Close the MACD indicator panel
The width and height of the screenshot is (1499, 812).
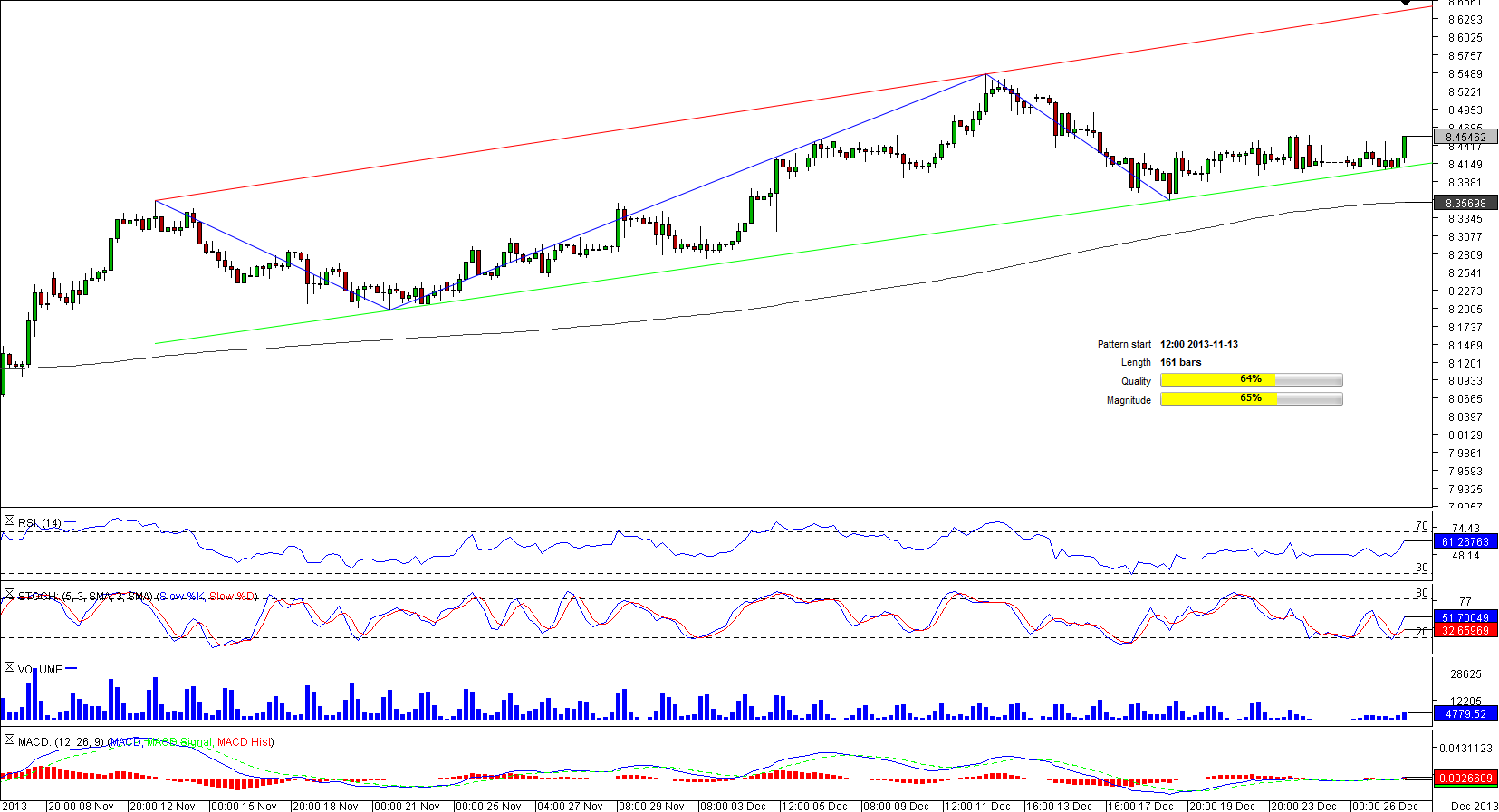click(x=9, y=740)
